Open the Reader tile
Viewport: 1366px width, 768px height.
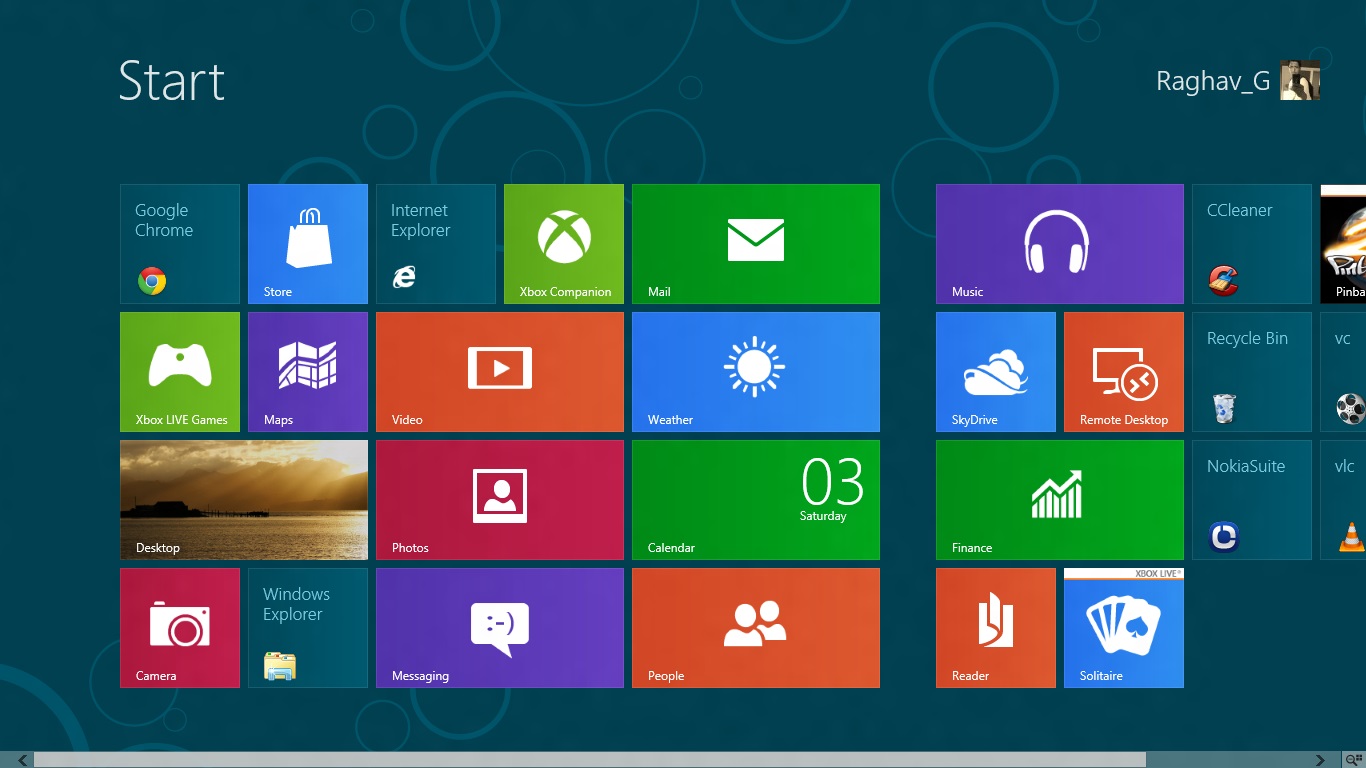point(996,628)
